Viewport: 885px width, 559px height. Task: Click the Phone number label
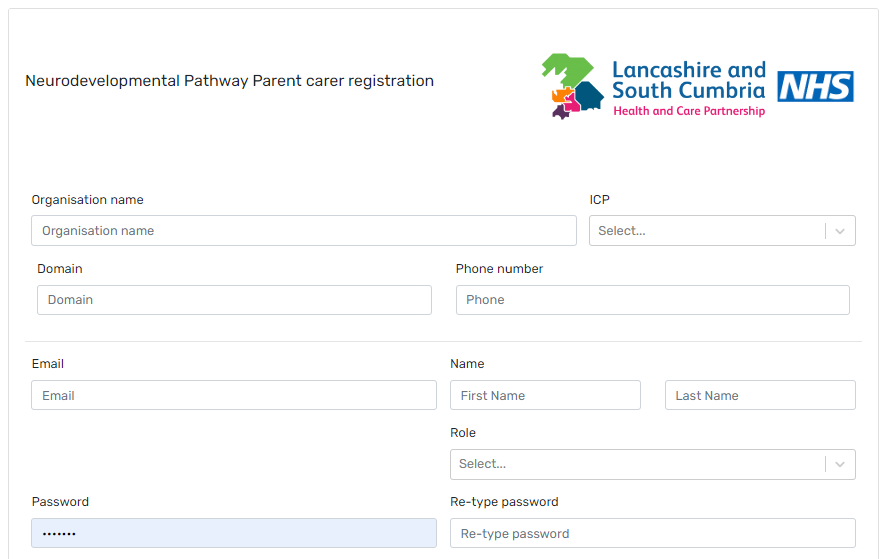pyautogui.click(x=499, y=269)
